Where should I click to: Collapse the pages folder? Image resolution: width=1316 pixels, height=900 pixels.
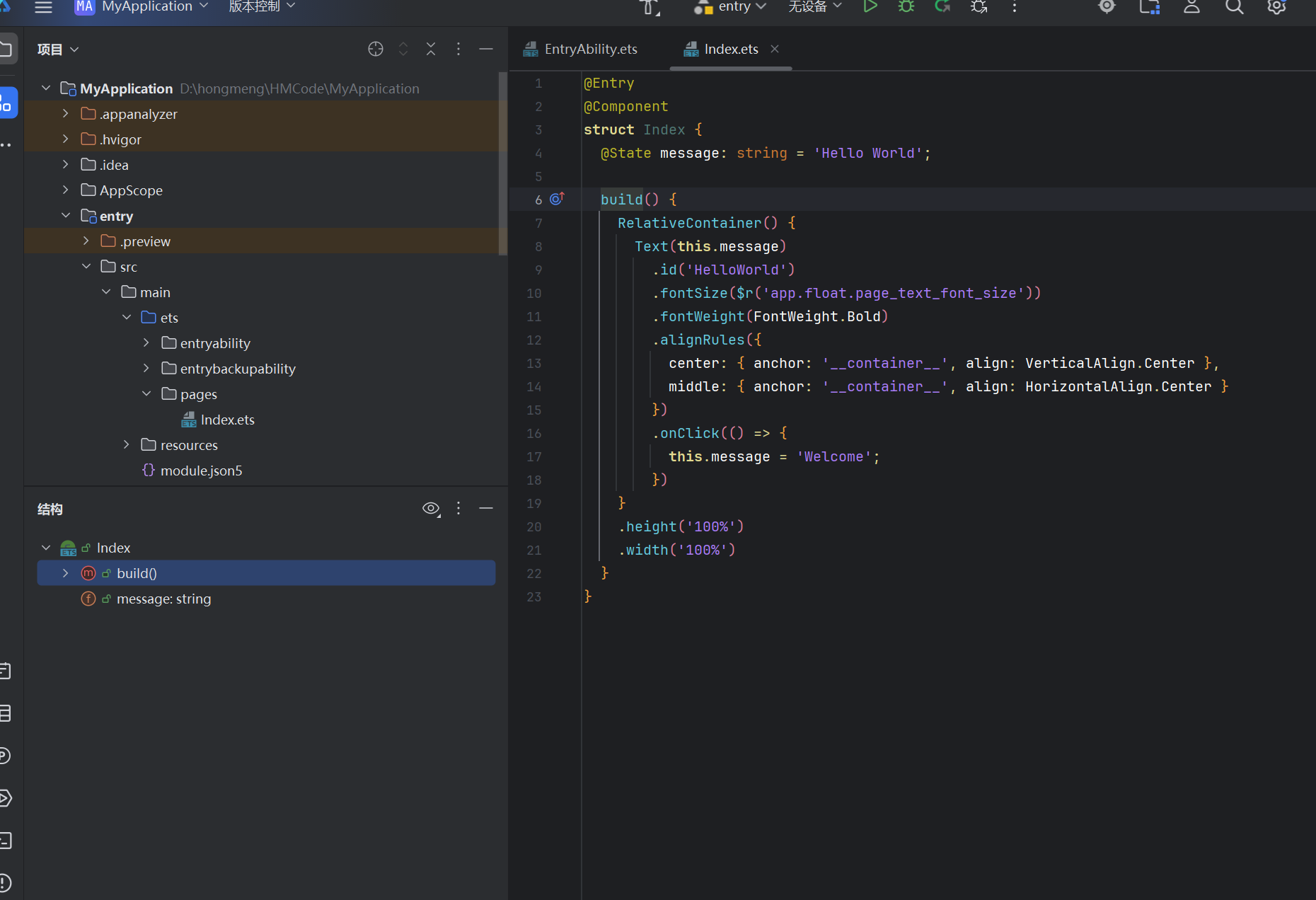[146, 393]
